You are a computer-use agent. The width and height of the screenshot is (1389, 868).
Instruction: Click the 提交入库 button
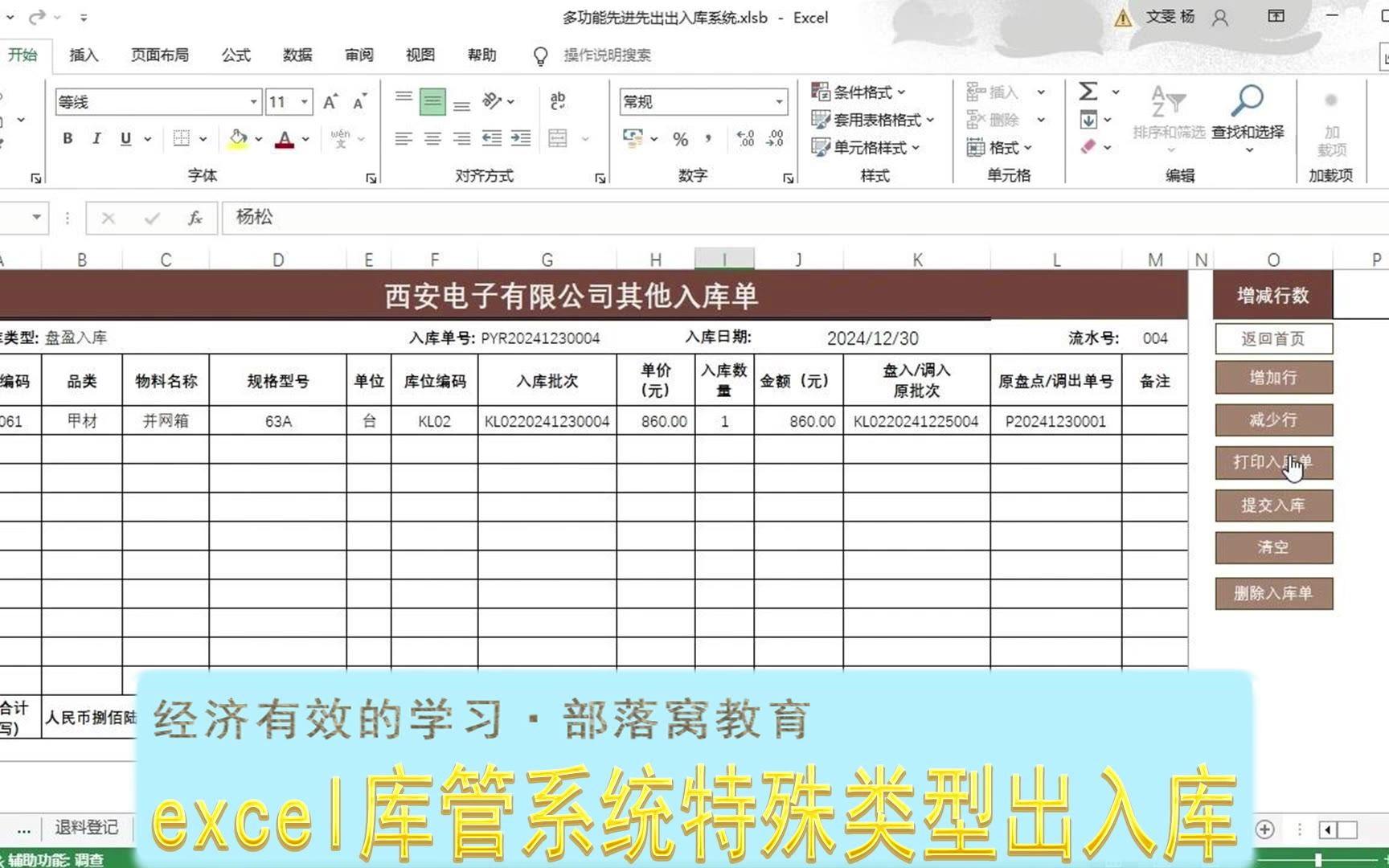click(1274, 506)
